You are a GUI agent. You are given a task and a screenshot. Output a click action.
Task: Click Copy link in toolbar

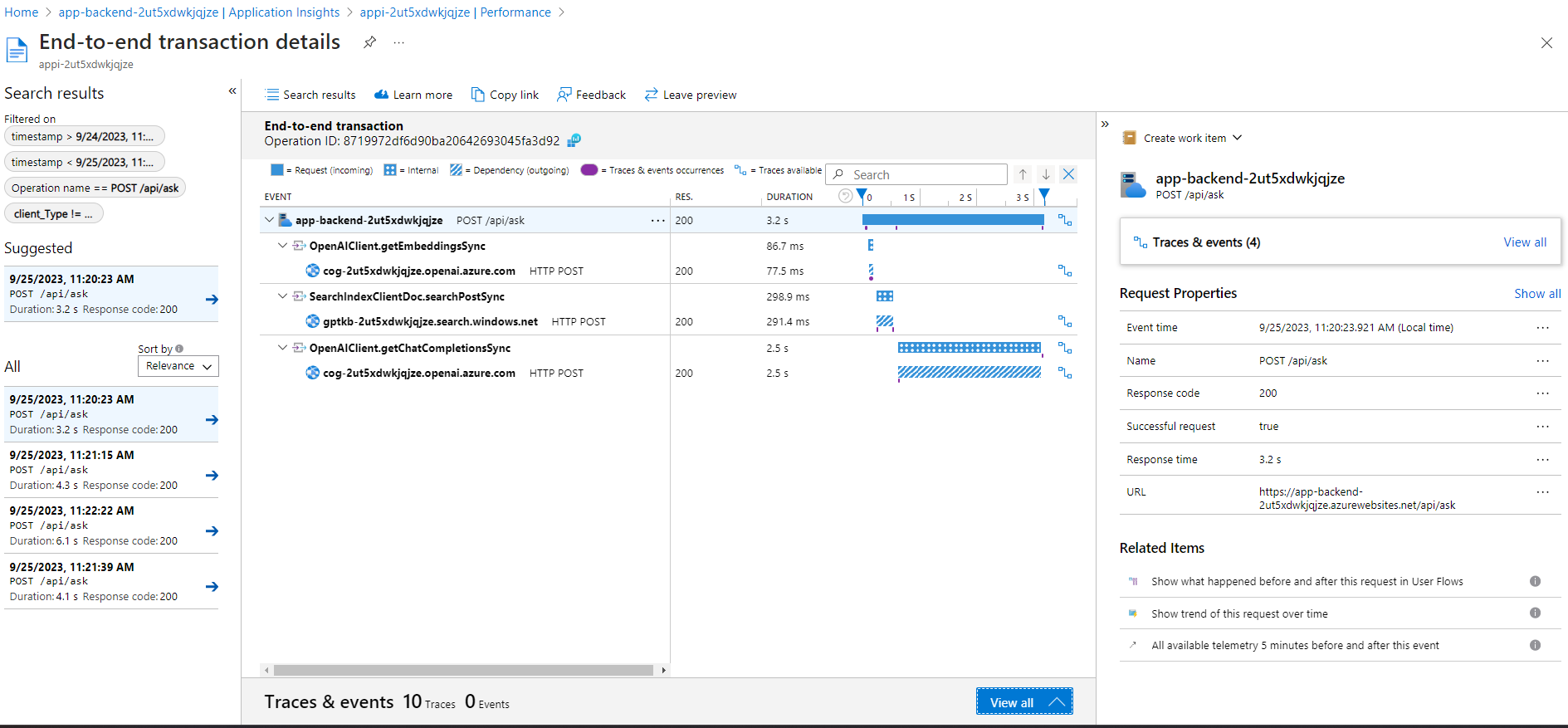click(x=506, y=95)
